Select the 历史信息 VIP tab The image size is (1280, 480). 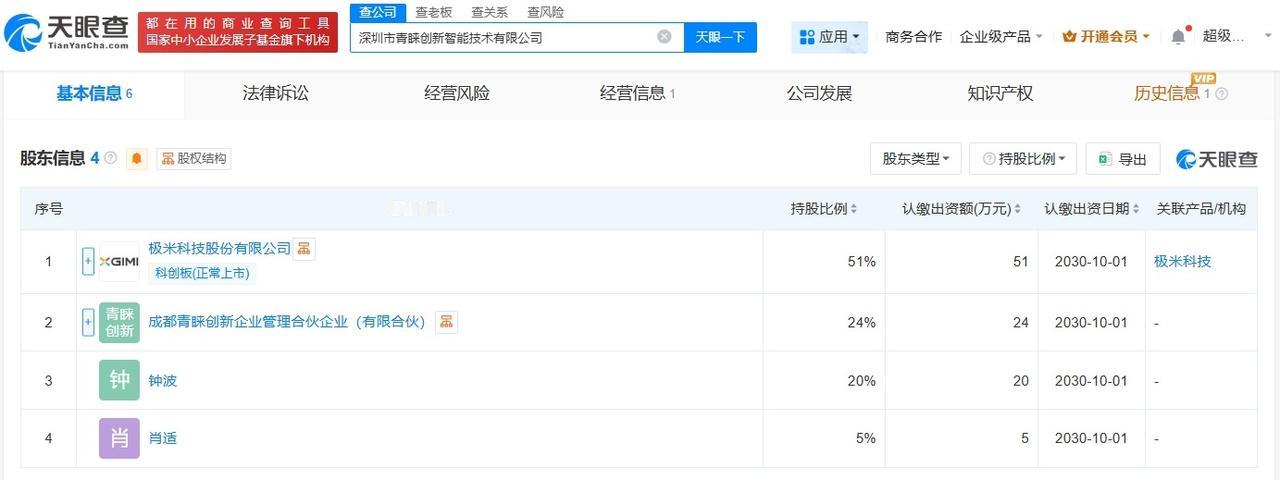tap(1172, 94)
